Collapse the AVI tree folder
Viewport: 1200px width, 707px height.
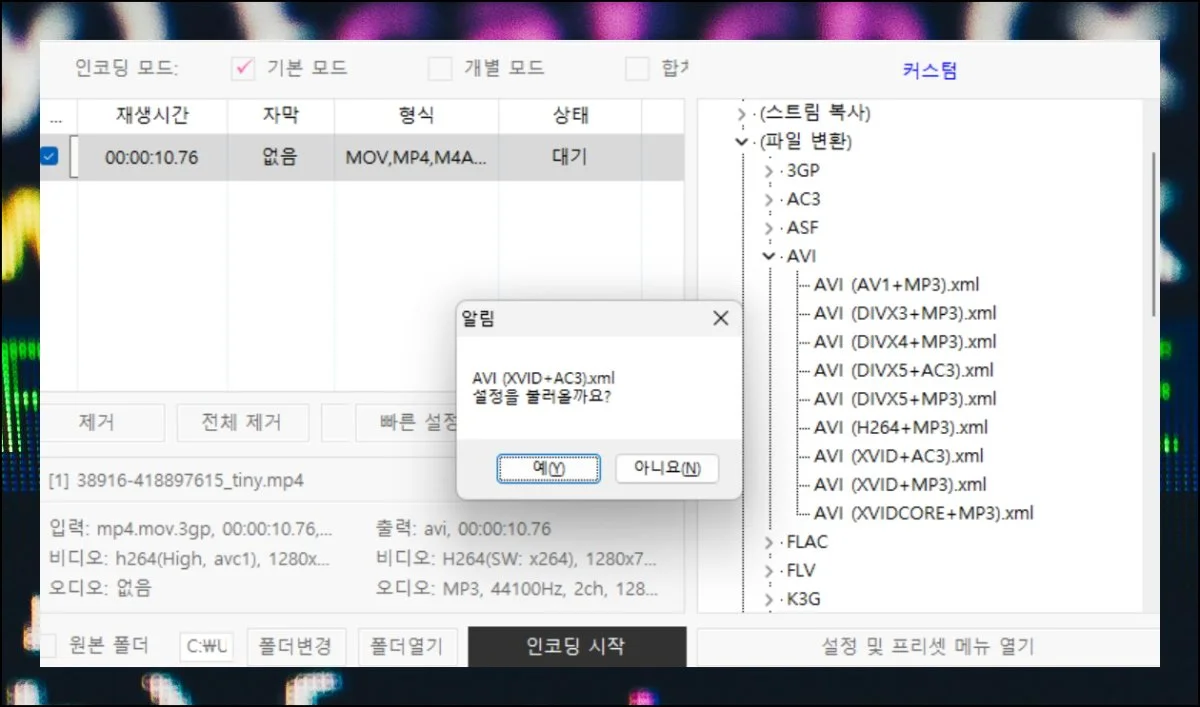[768, 256]
